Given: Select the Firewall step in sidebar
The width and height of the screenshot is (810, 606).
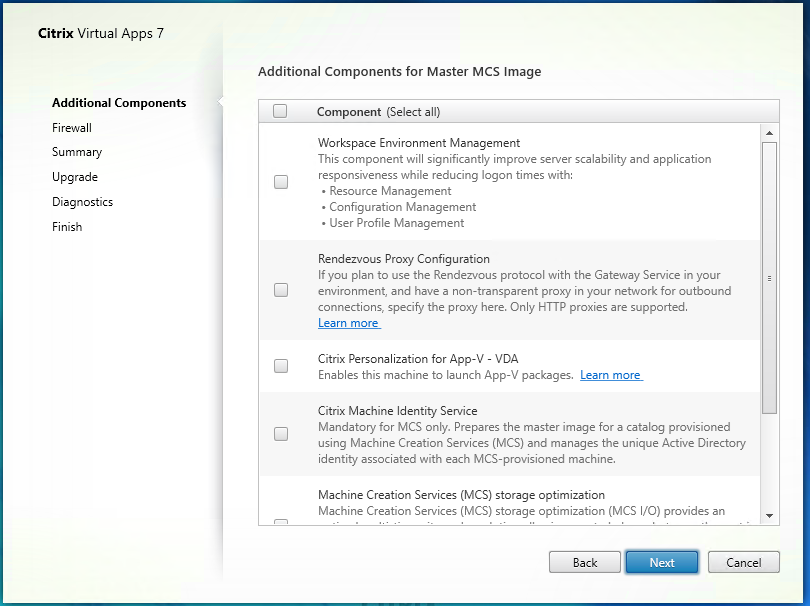Looking at the screenshot, I should 72,128.
